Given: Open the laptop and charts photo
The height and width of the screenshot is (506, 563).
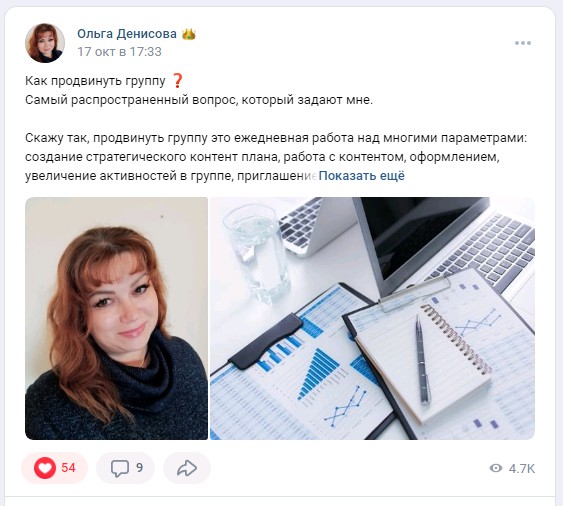Looking at the screenshot, I should click(372, 318).
